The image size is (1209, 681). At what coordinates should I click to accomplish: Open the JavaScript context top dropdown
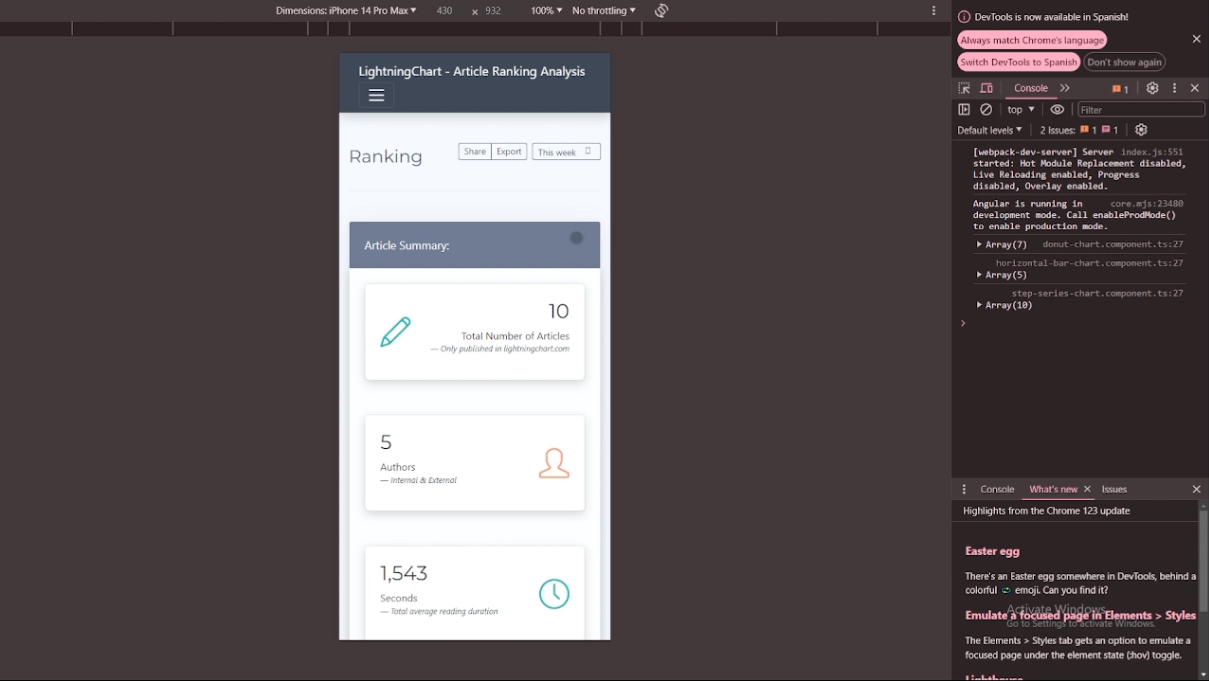(1021, 110)
